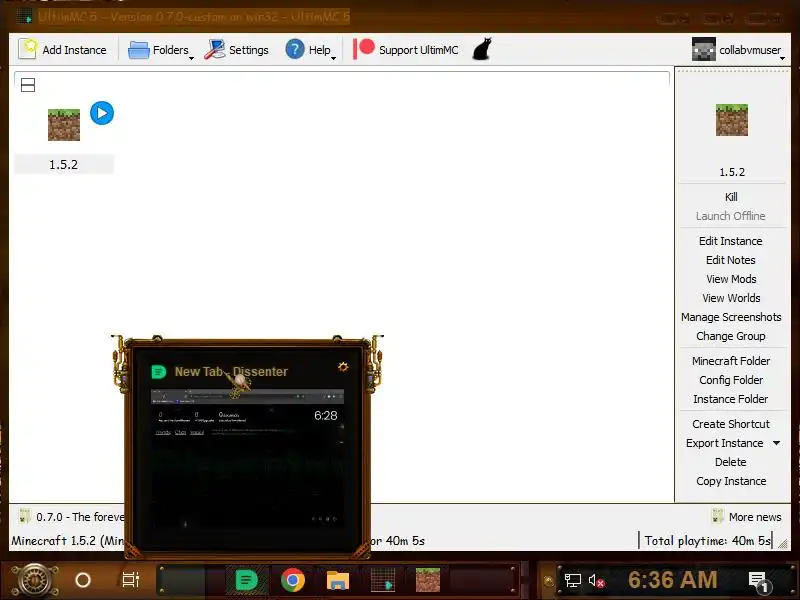Click Copy Instance
Viewport: 800px width, 600px height.
(731, 481)
